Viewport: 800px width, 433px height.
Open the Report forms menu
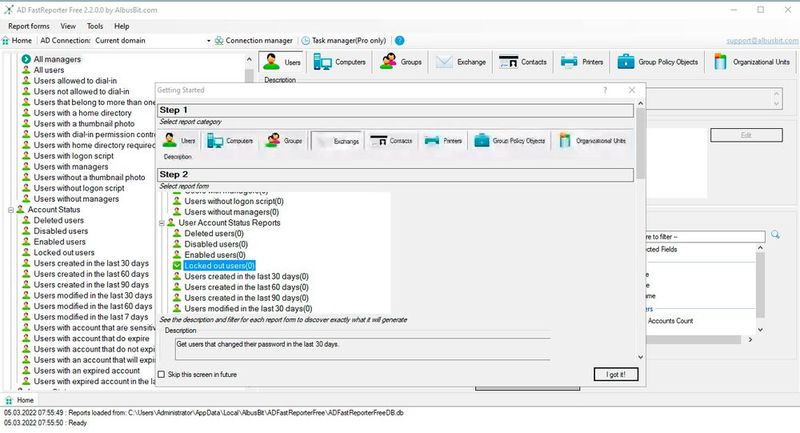point(29,26)
